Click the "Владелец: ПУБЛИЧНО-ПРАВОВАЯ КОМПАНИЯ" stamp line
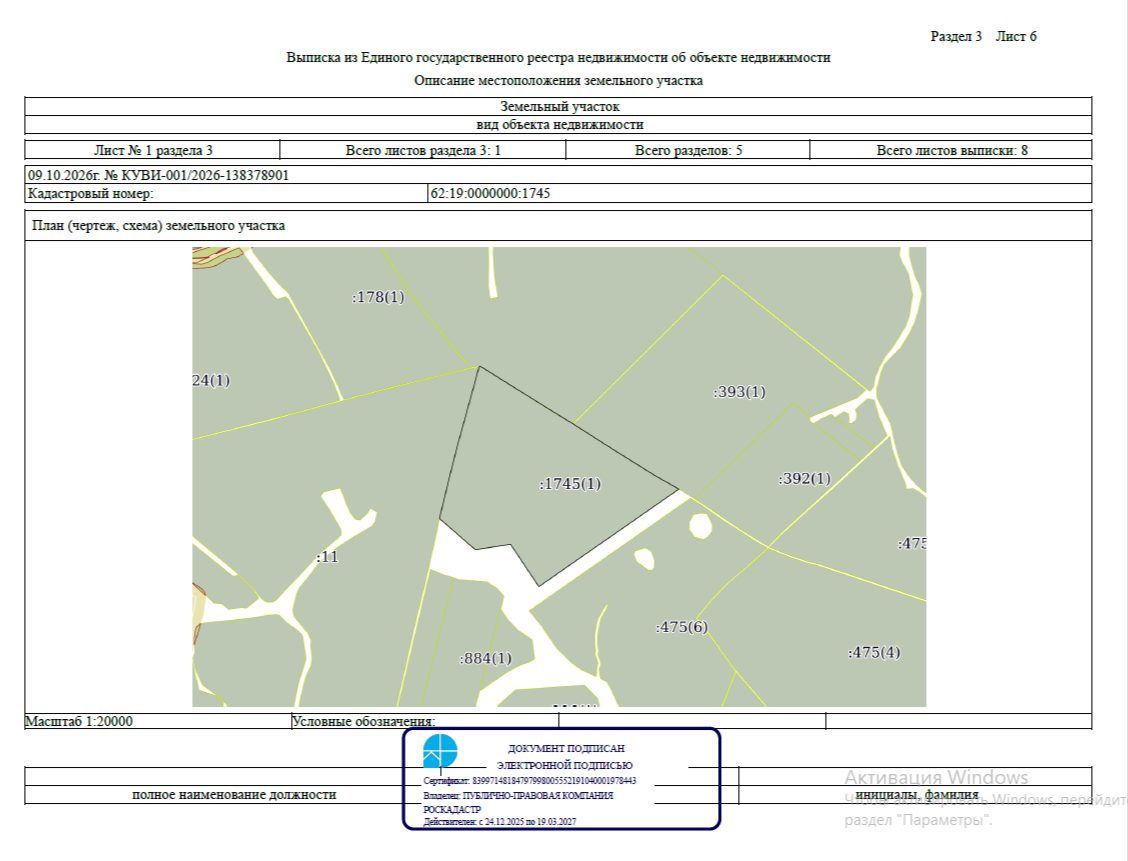The width and height of the screenshot is (1128, 861). tap(518, 796)
